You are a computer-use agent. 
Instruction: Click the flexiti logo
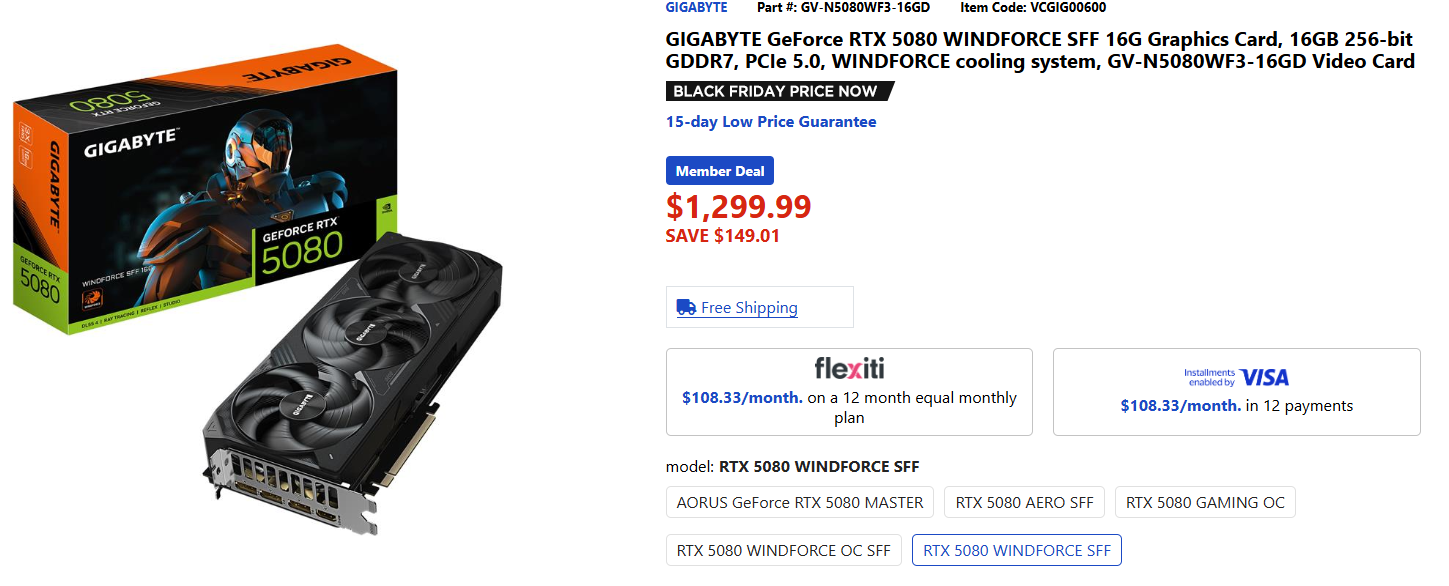tap(849, 368)
